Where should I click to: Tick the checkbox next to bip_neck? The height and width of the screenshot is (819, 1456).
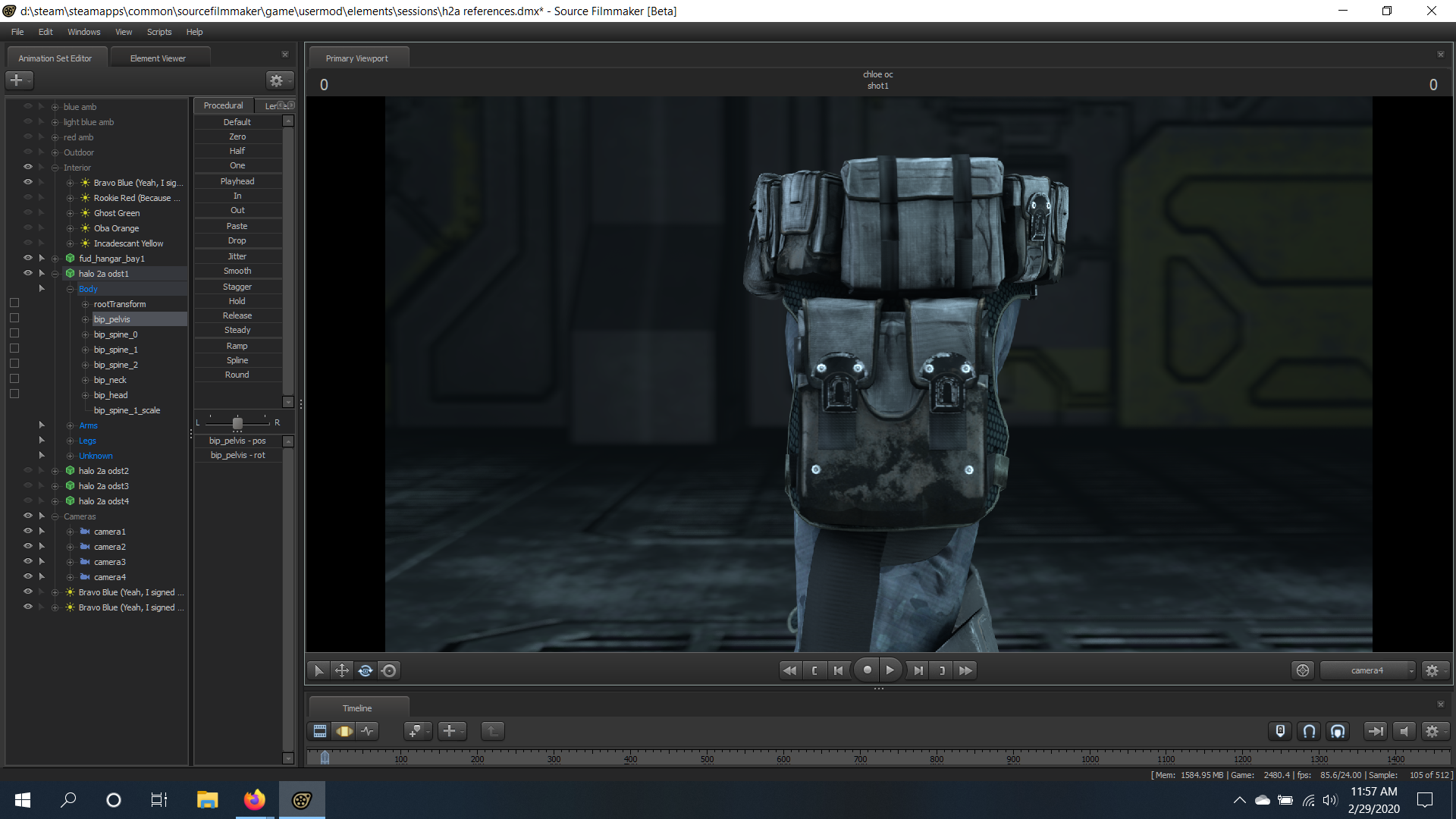click(x=14, y=379)
